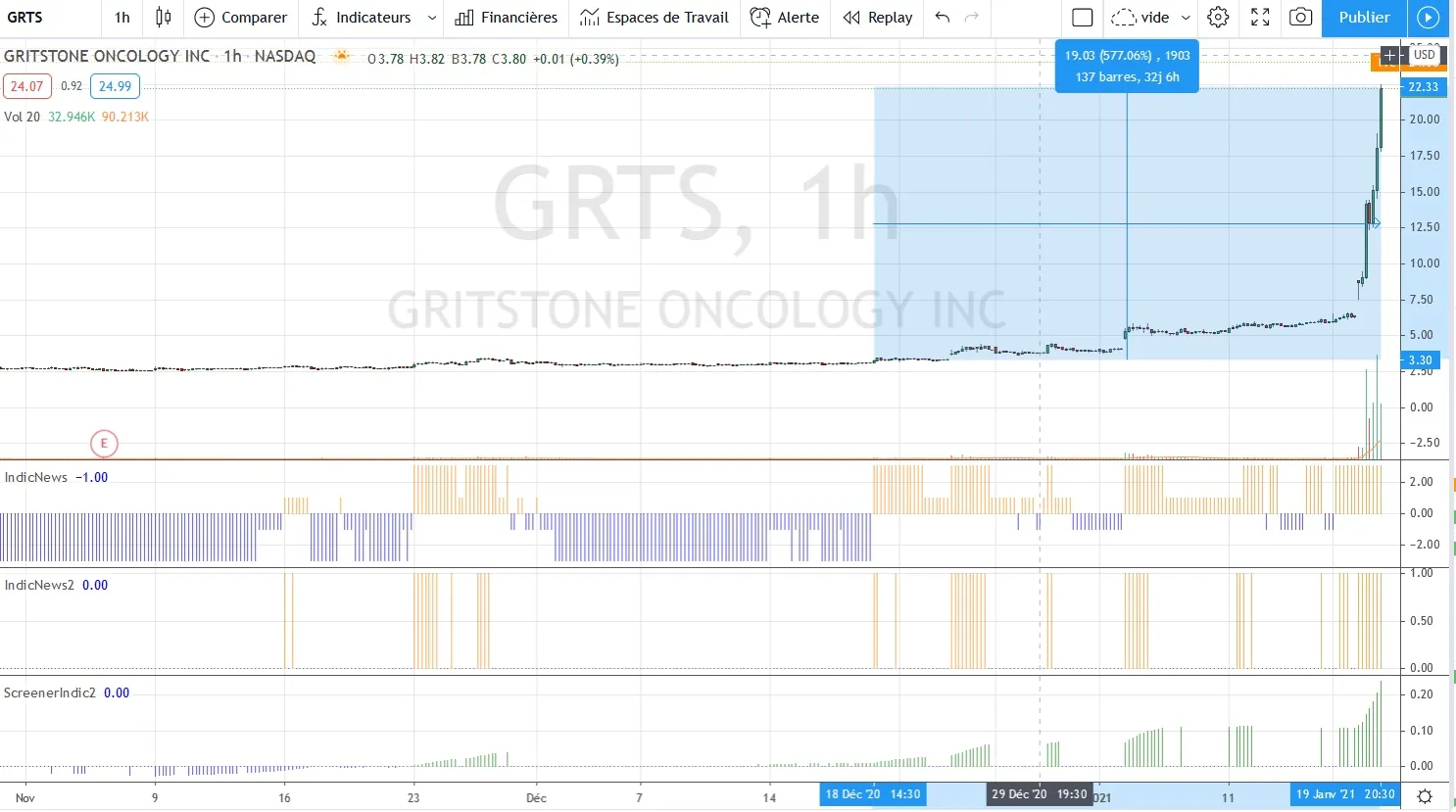This screenshot has height=812, width=1456.
Task: Click the Comparer add symbol button
Action: pos(241,18)
